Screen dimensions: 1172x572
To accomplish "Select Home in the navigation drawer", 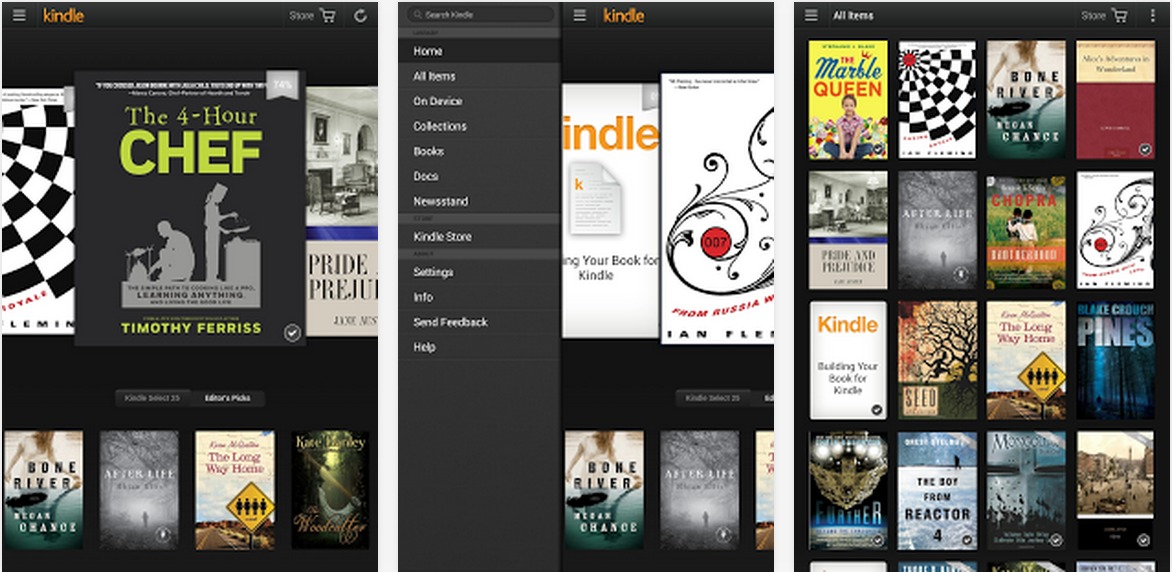I will tap(479, 51).
